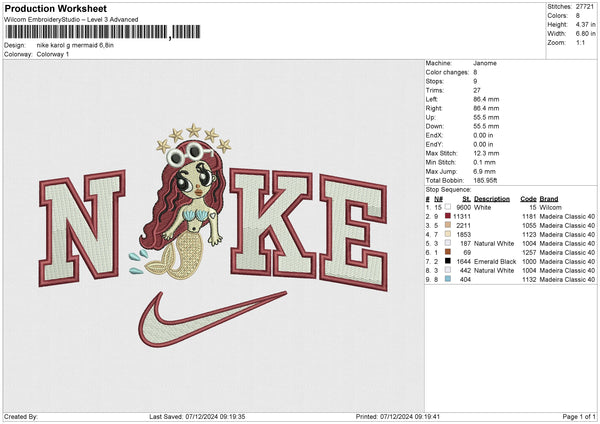Click the Max Stitch value 12.3 mm
The image size is (600, 424).
click(486, 153)
